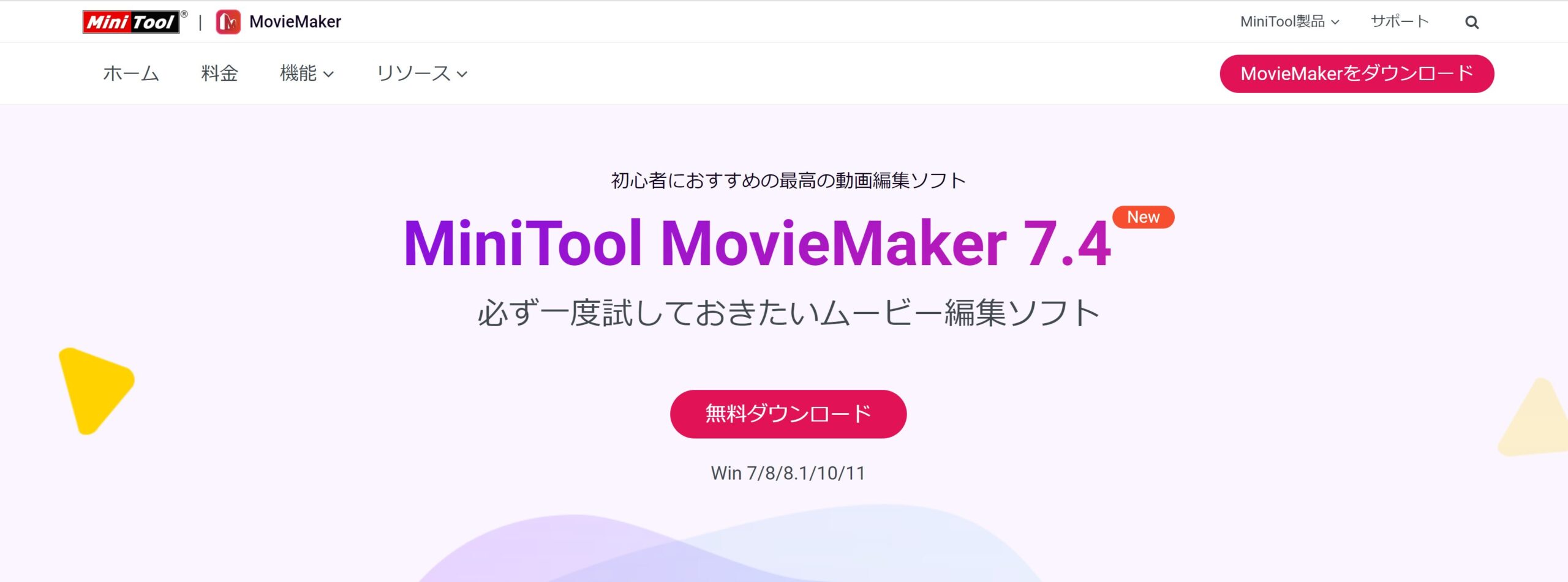
Task: Click the 必ず一度試しておきたい tagline
Action: click(x=788, y=313)
